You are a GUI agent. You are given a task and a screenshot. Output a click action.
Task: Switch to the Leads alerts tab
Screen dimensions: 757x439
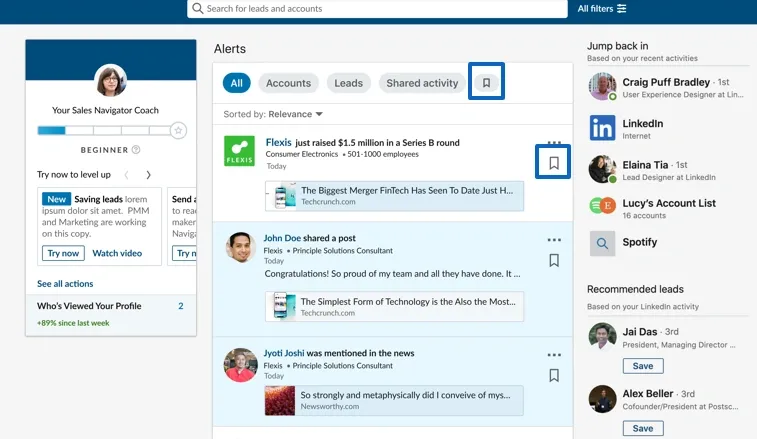[348, 83]
